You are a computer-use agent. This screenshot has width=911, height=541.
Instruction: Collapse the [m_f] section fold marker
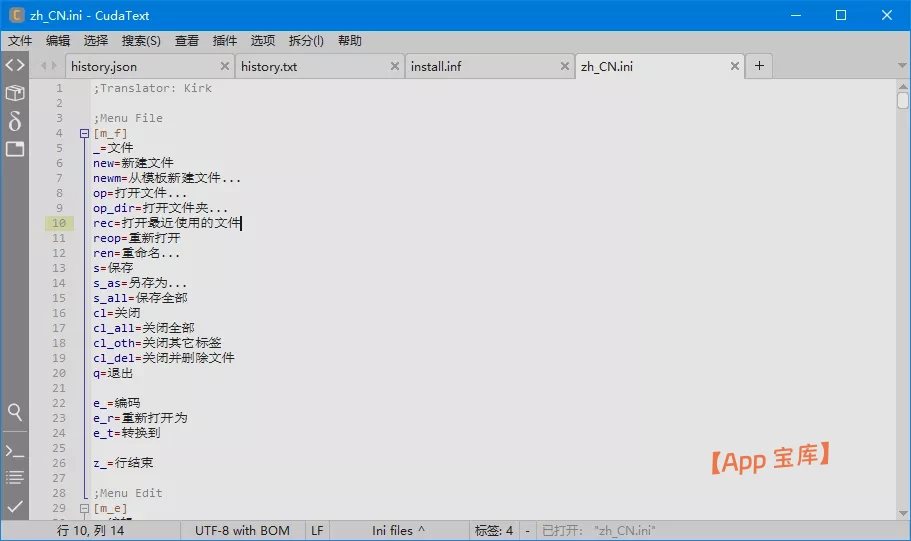84,133
